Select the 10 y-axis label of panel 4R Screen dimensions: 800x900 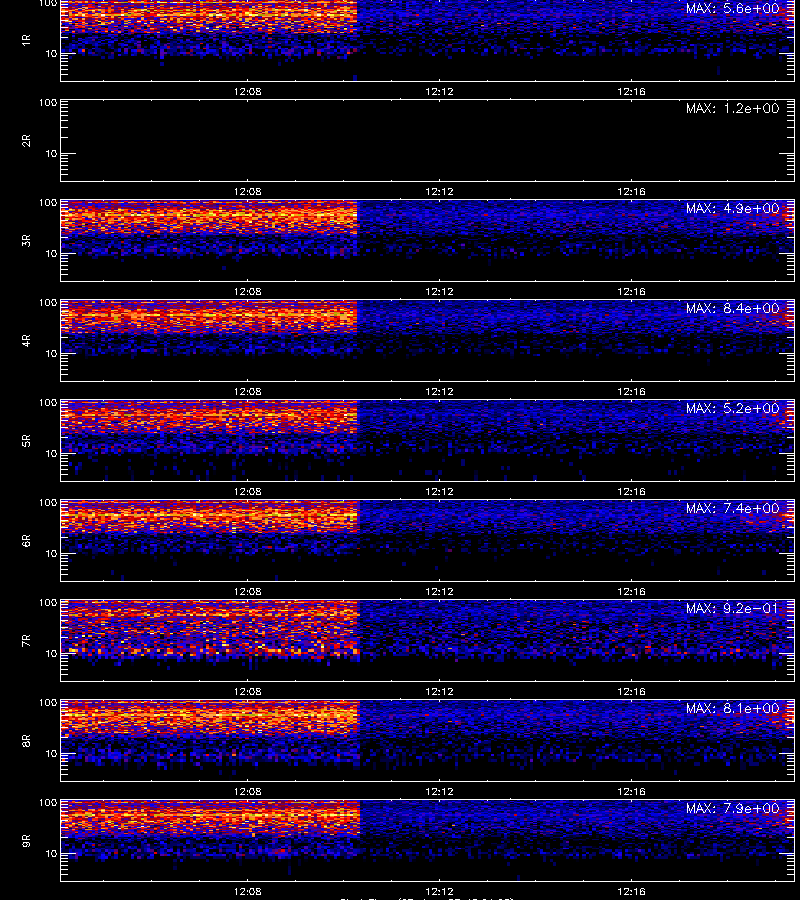51,354
